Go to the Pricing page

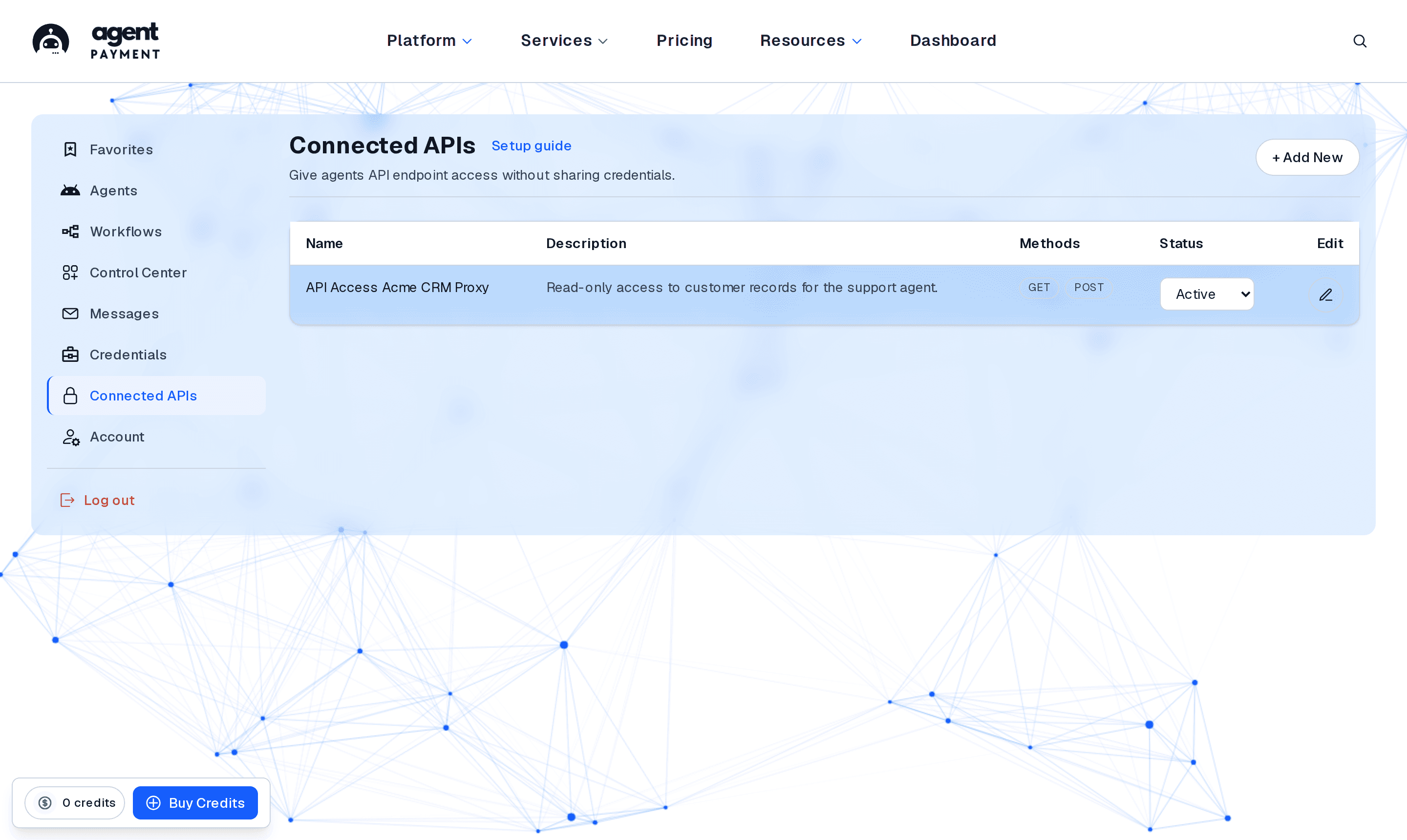pyautogui.click(x=684, y=41)
